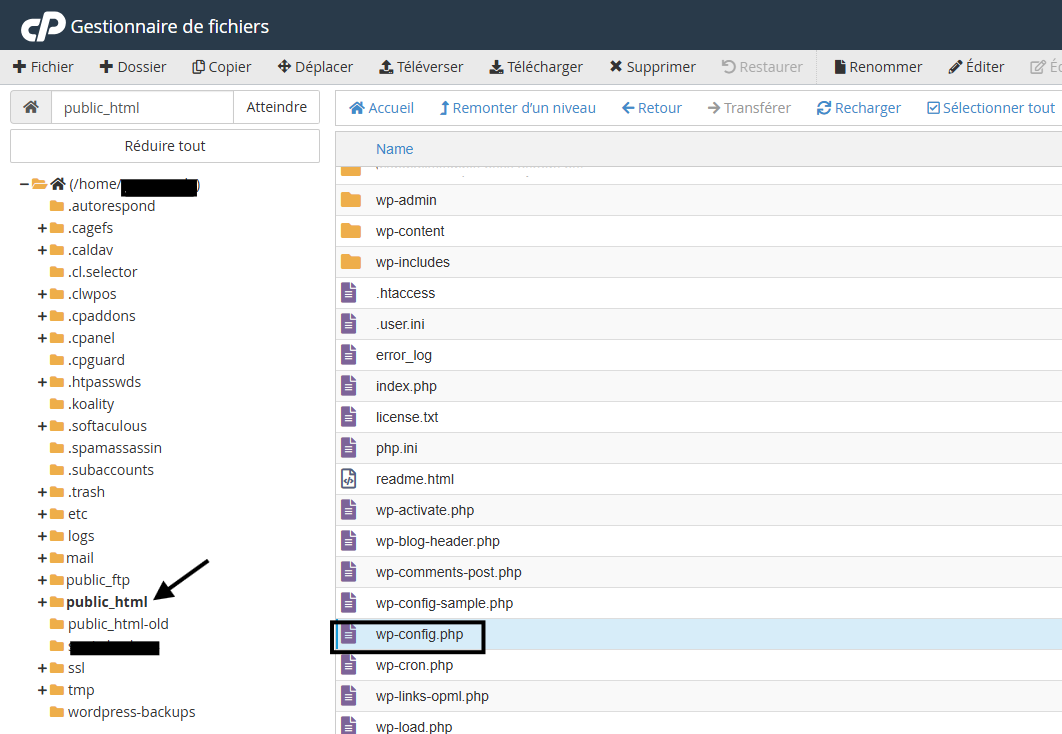1062x734 pixels.
Task: Click the Réduire tout button
Action: point(165,146)
